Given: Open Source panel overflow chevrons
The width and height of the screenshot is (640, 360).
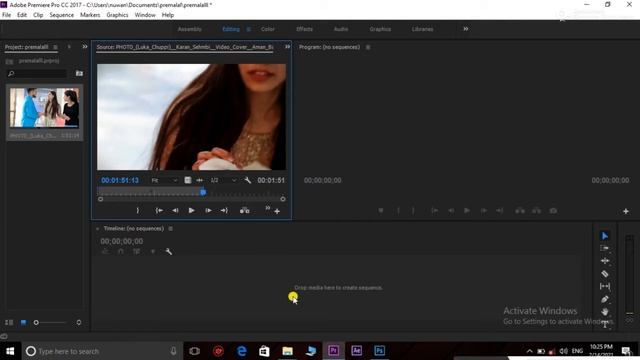Looking at the screenshot, I should [287, 47].
